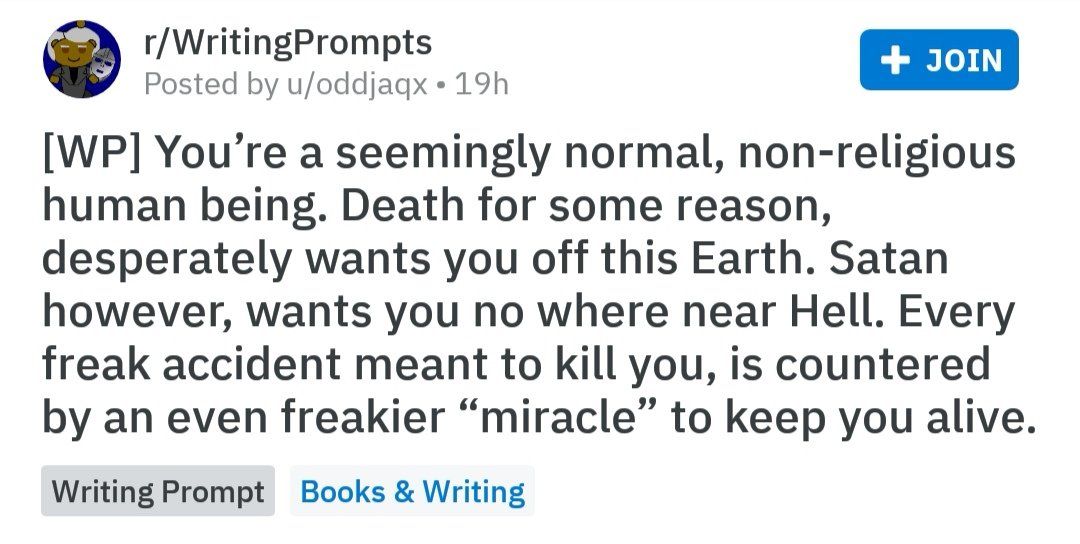Click the 19h post timestamp
This screenshot has height=544, width=1080.
tap(481, 83)
